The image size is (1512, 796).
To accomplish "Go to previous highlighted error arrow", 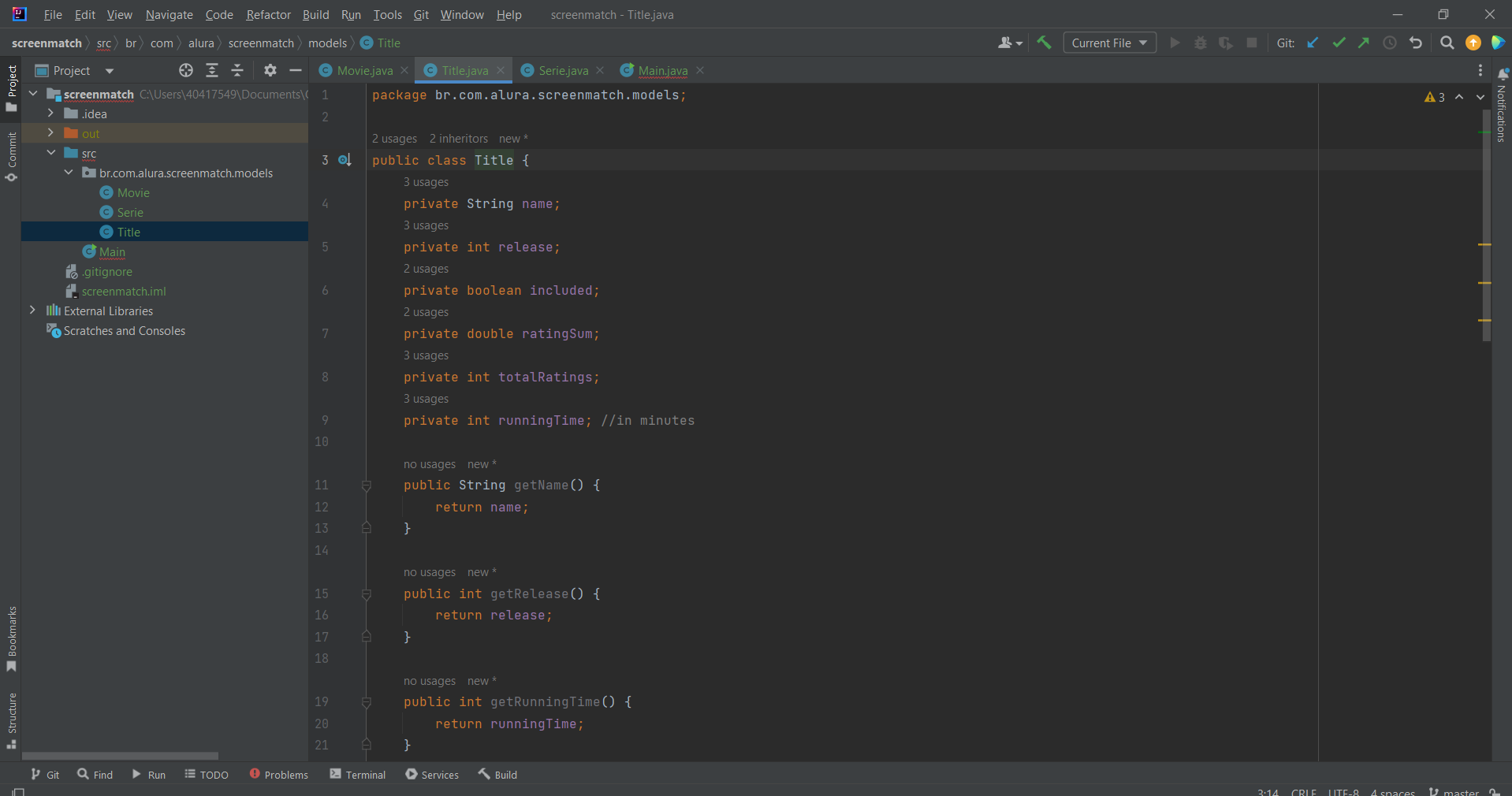I will tap(1459, 97).
